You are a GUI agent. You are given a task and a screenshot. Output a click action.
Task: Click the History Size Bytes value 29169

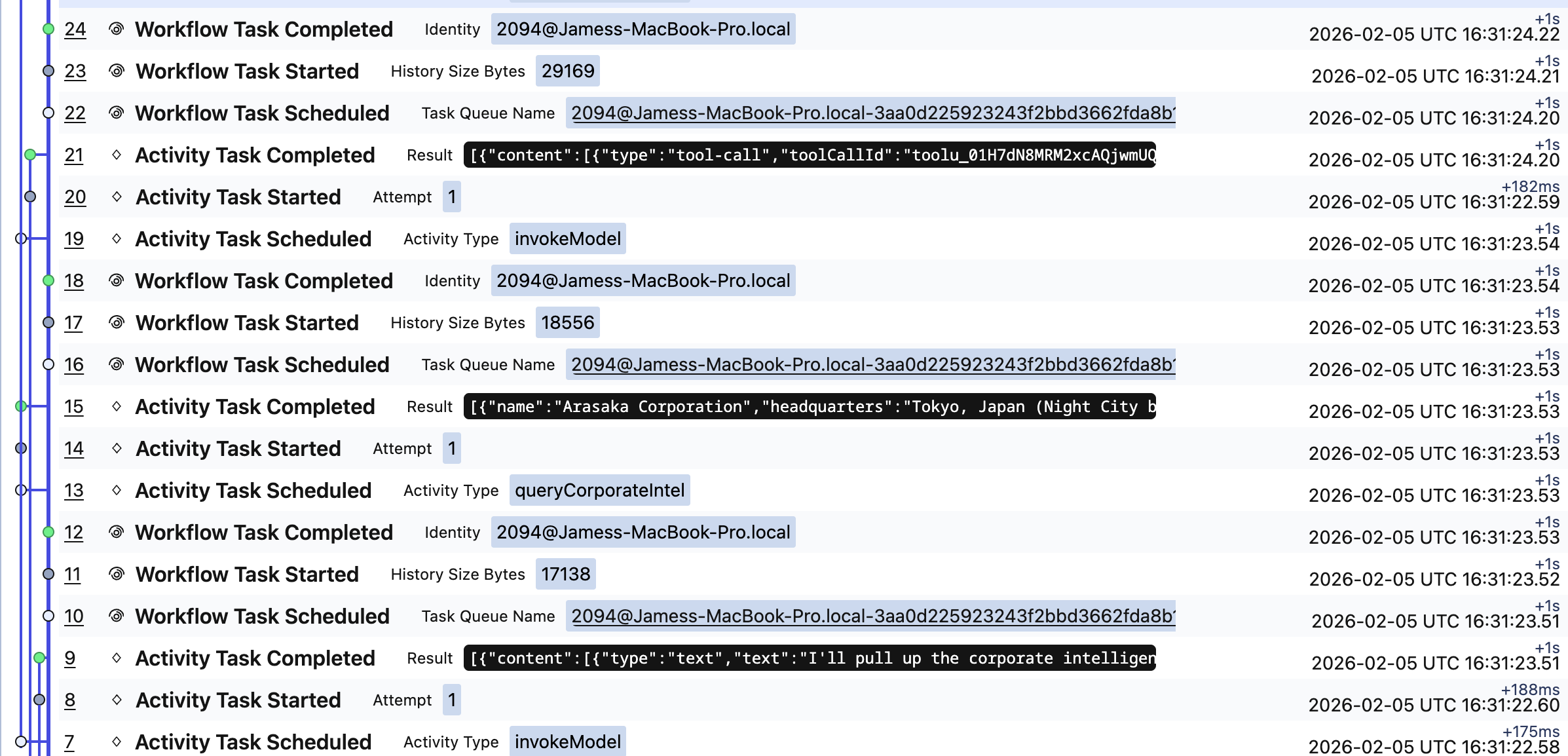[x=567, y=71]
